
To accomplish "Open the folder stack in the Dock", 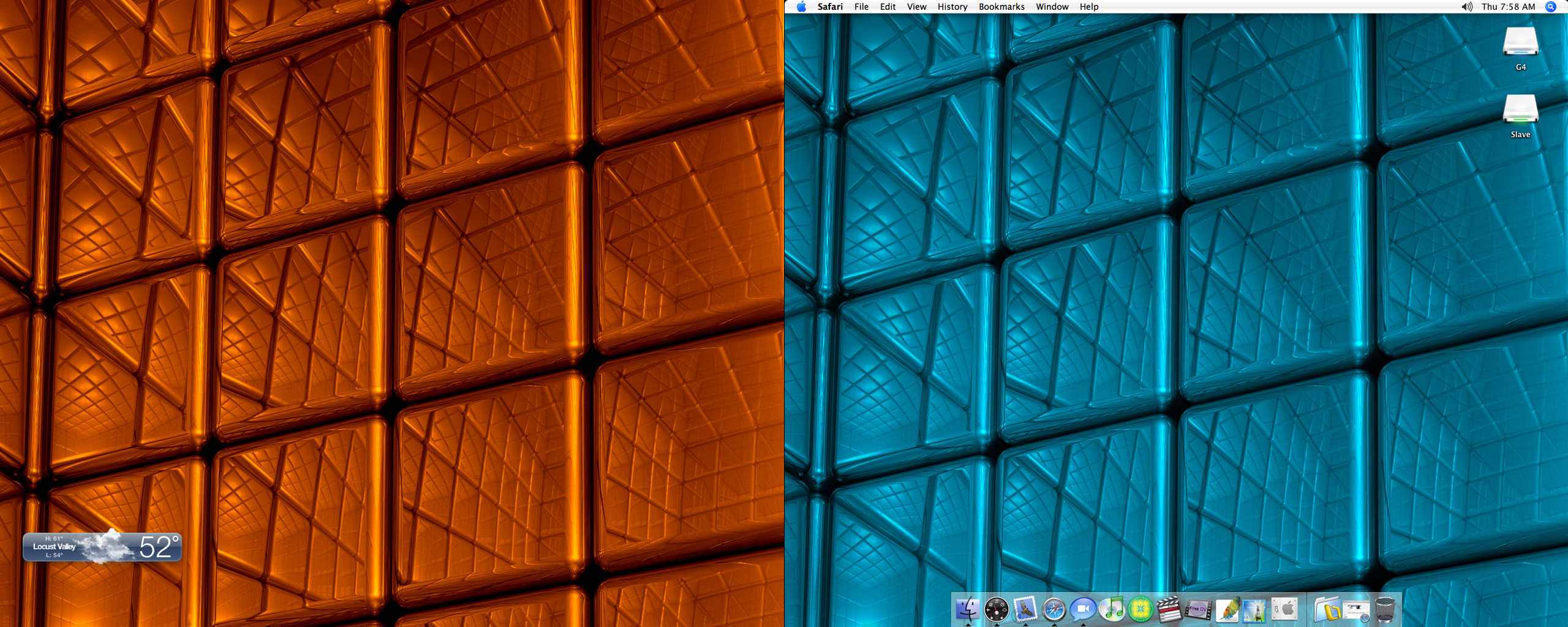I will (1327, 609).
